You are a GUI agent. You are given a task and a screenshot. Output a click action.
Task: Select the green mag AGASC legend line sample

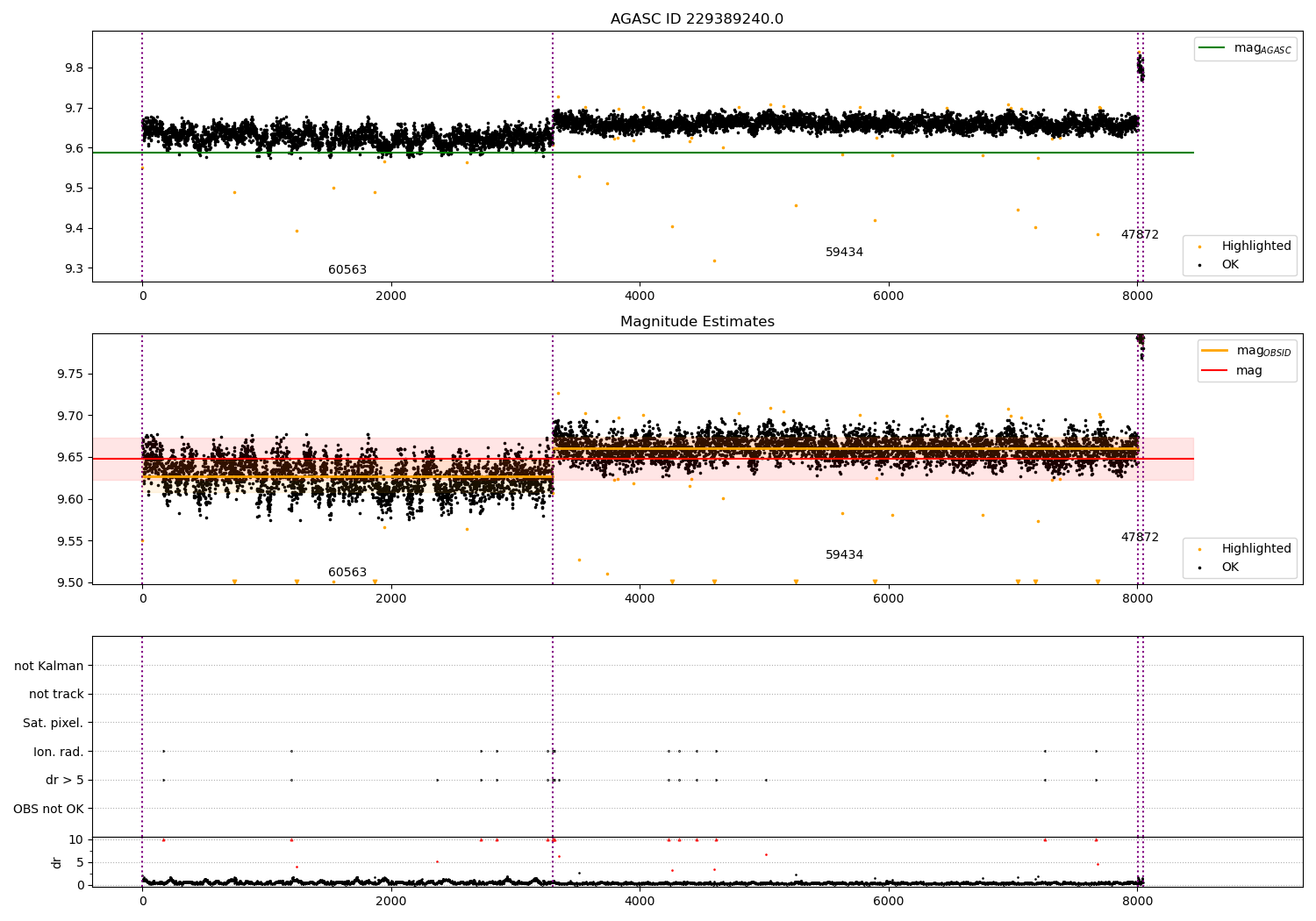pyautogui.click(x=1213, y=48)
